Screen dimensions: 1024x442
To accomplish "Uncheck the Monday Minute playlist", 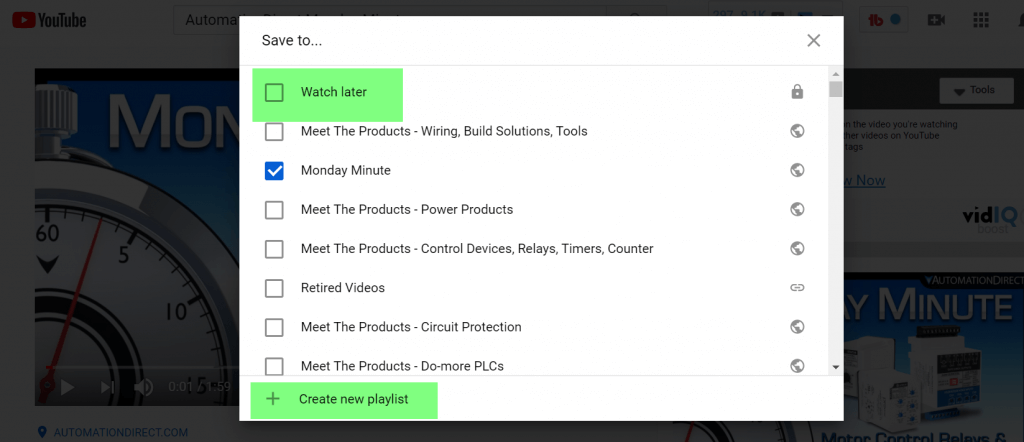I will tap(274, 171).
